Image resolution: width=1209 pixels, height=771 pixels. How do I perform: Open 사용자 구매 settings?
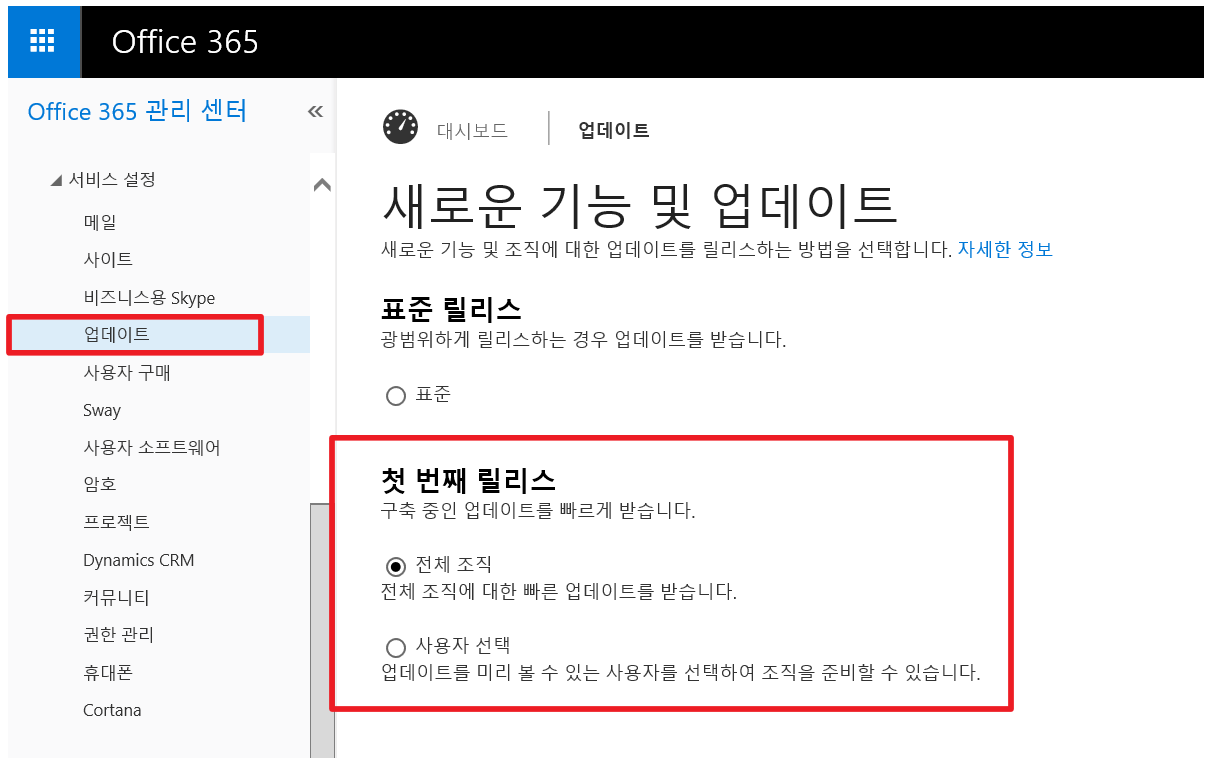(x=127, y=372)
